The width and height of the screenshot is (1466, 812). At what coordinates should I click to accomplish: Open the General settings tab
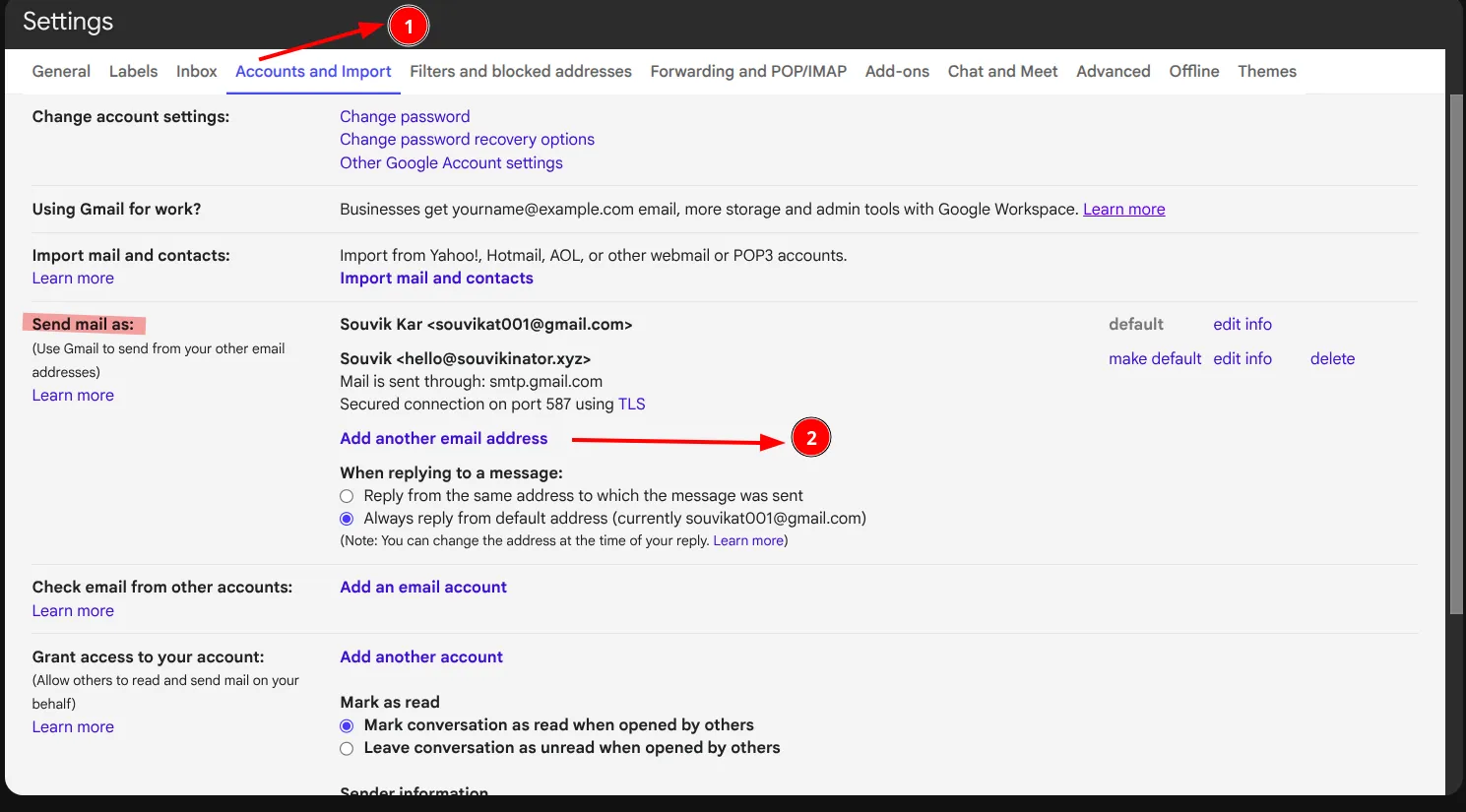click(61, 71)
